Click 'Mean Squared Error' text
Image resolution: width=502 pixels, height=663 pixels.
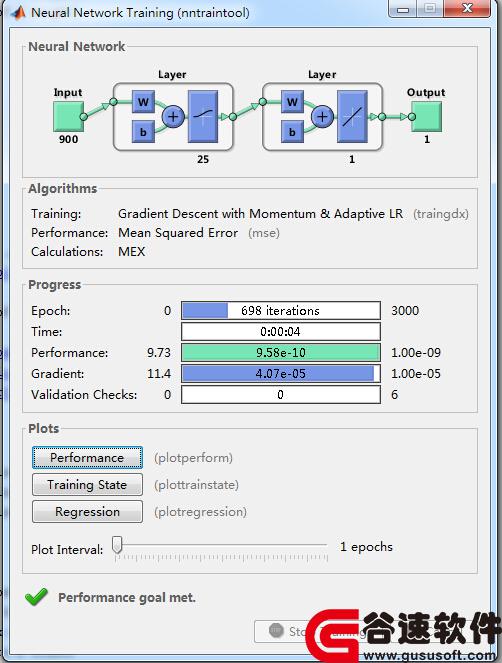click(x=178, y=233)
